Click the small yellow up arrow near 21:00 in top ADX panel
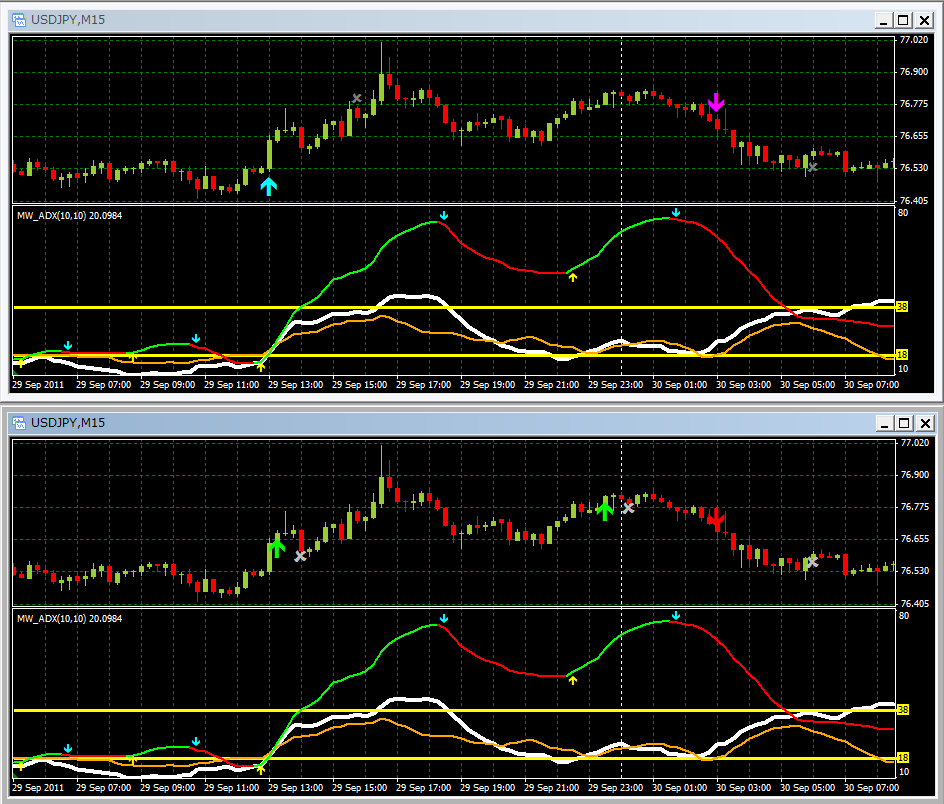Viewport: 944px width, 804px height. coord(573,277)
